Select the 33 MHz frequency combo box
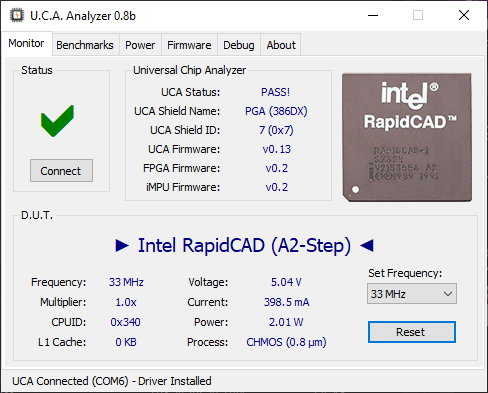488x393 pixels. point(412,294)
